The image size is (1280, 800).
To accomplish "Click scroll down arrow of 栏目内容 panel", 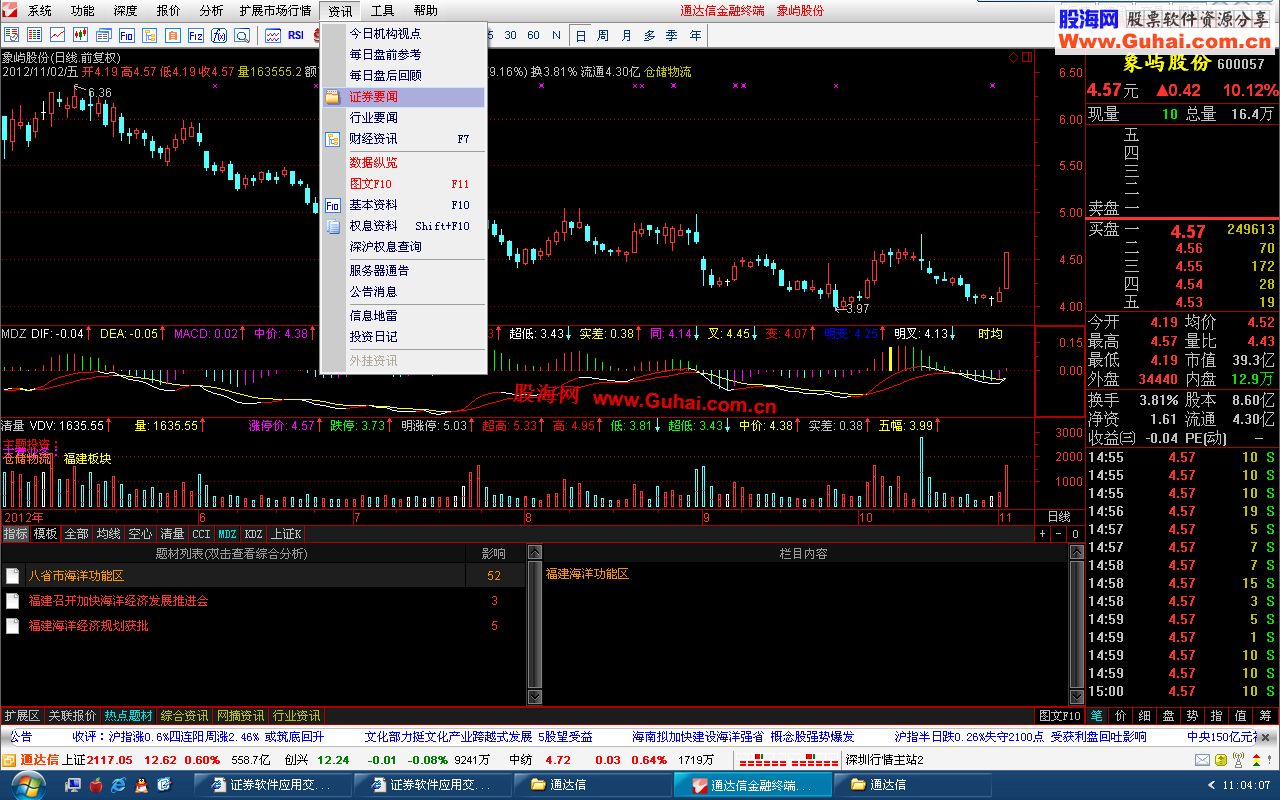I will (1077, 697).
